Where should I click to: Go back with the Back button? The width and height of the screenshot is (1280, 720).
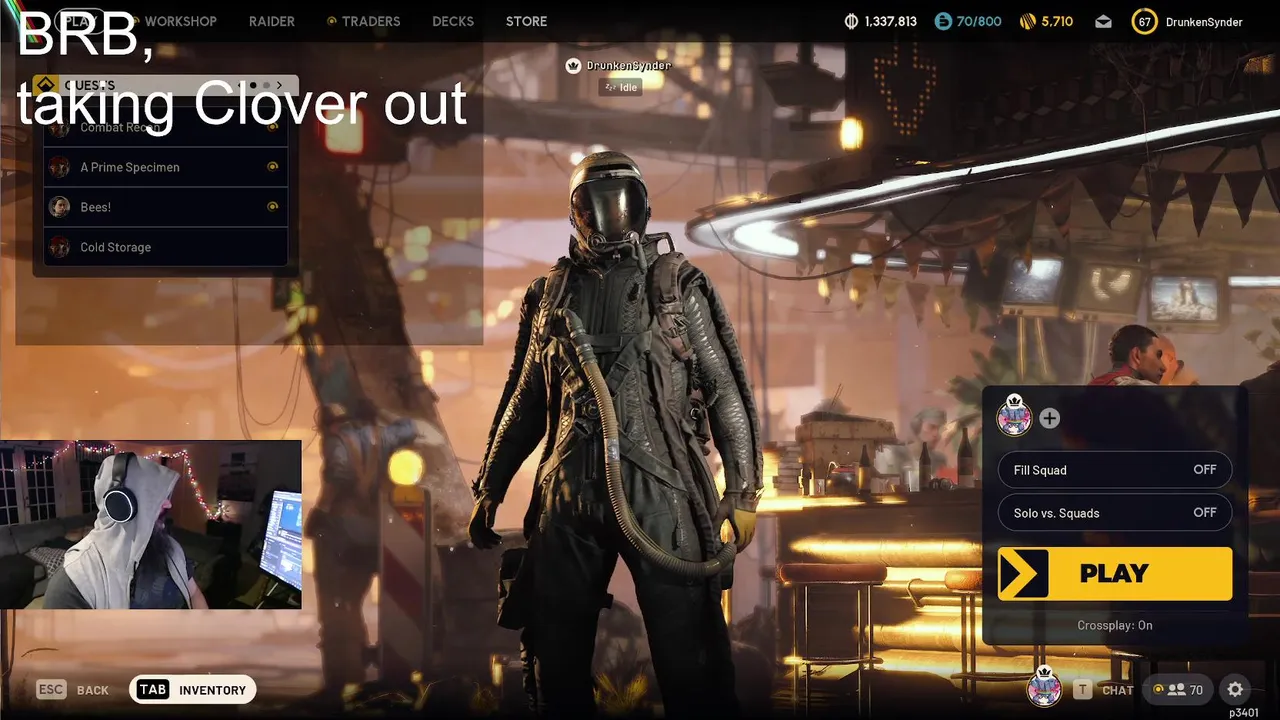click(93, 690)
